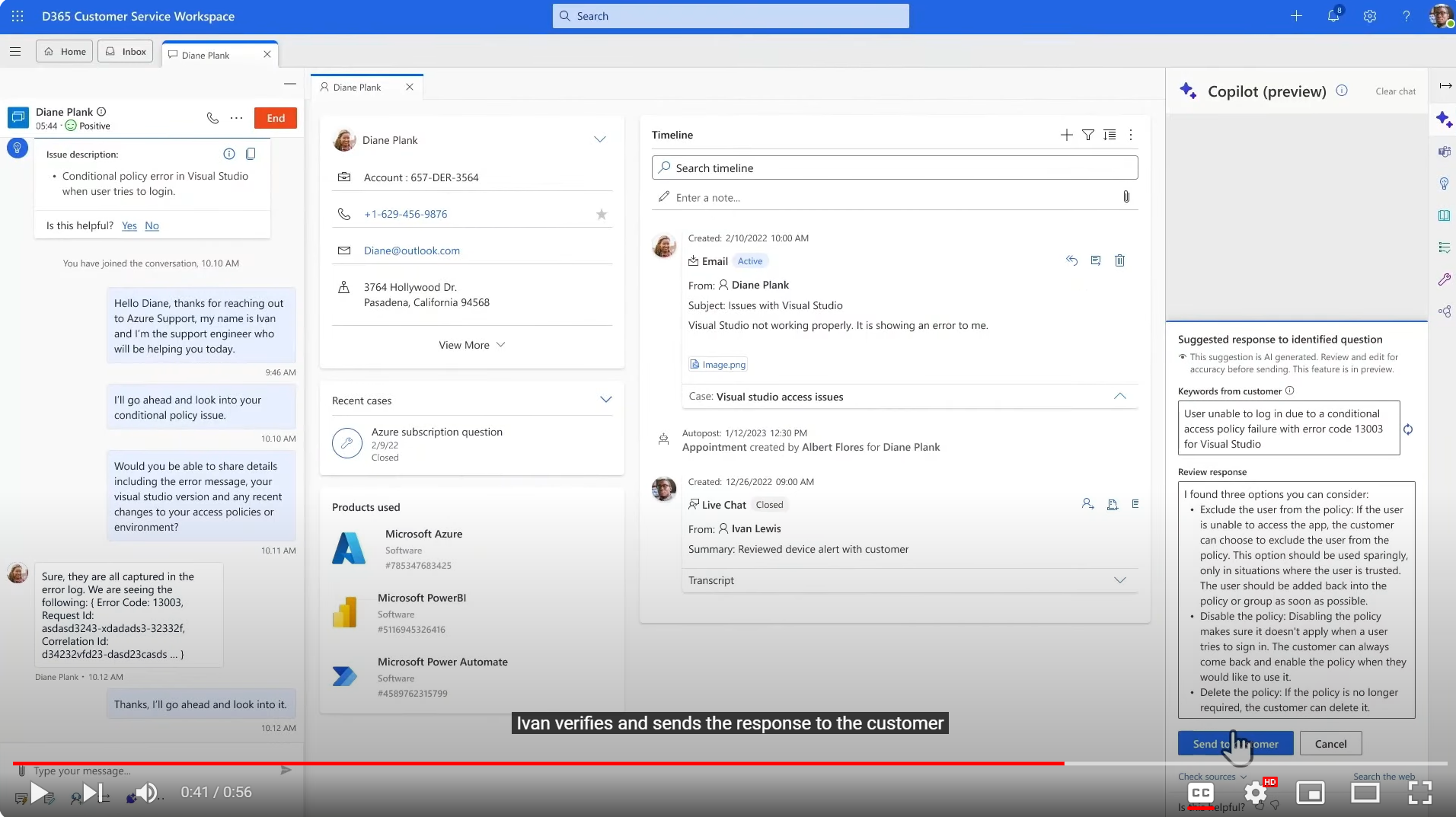Toggle closed captions with the CC button

click(x=1201, y=793)
